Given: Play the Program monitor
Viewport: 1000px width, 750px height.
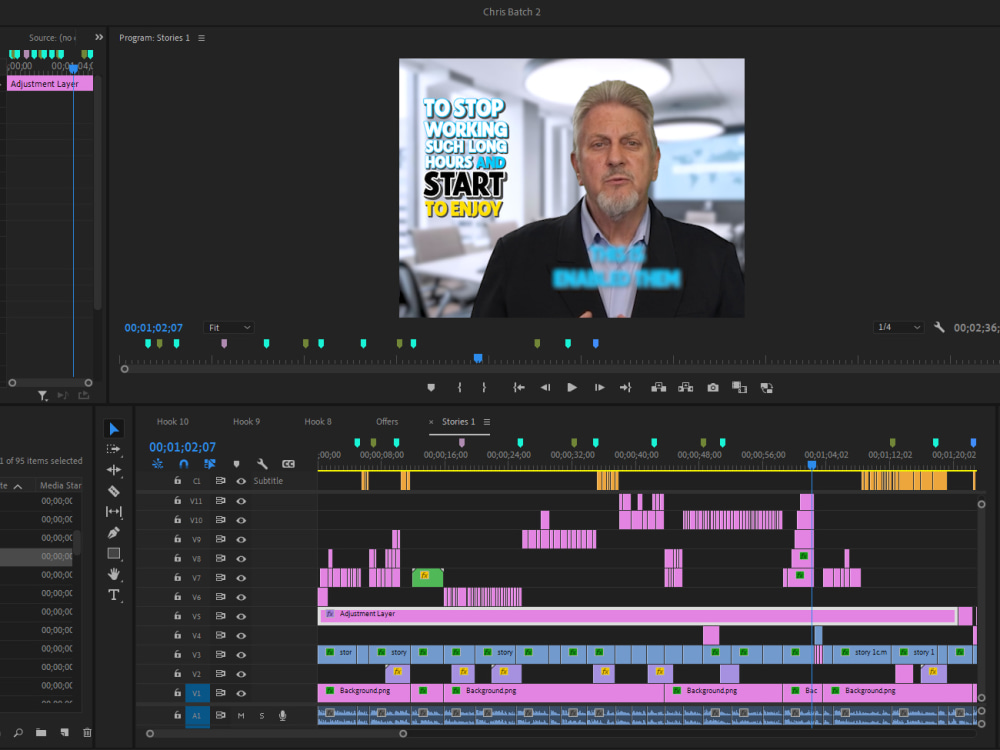Looking at the screenshot, I should tap(572, 387).
